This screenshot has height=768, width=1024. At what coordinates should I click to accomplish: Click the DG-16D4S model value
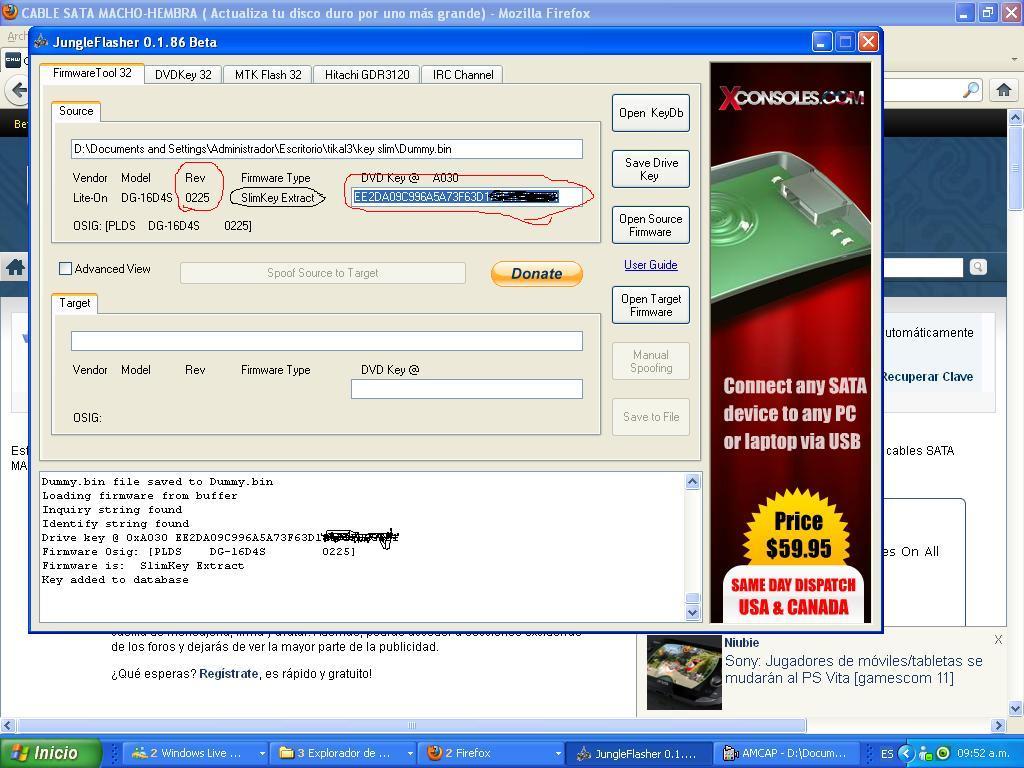click(x=147, y=197)
